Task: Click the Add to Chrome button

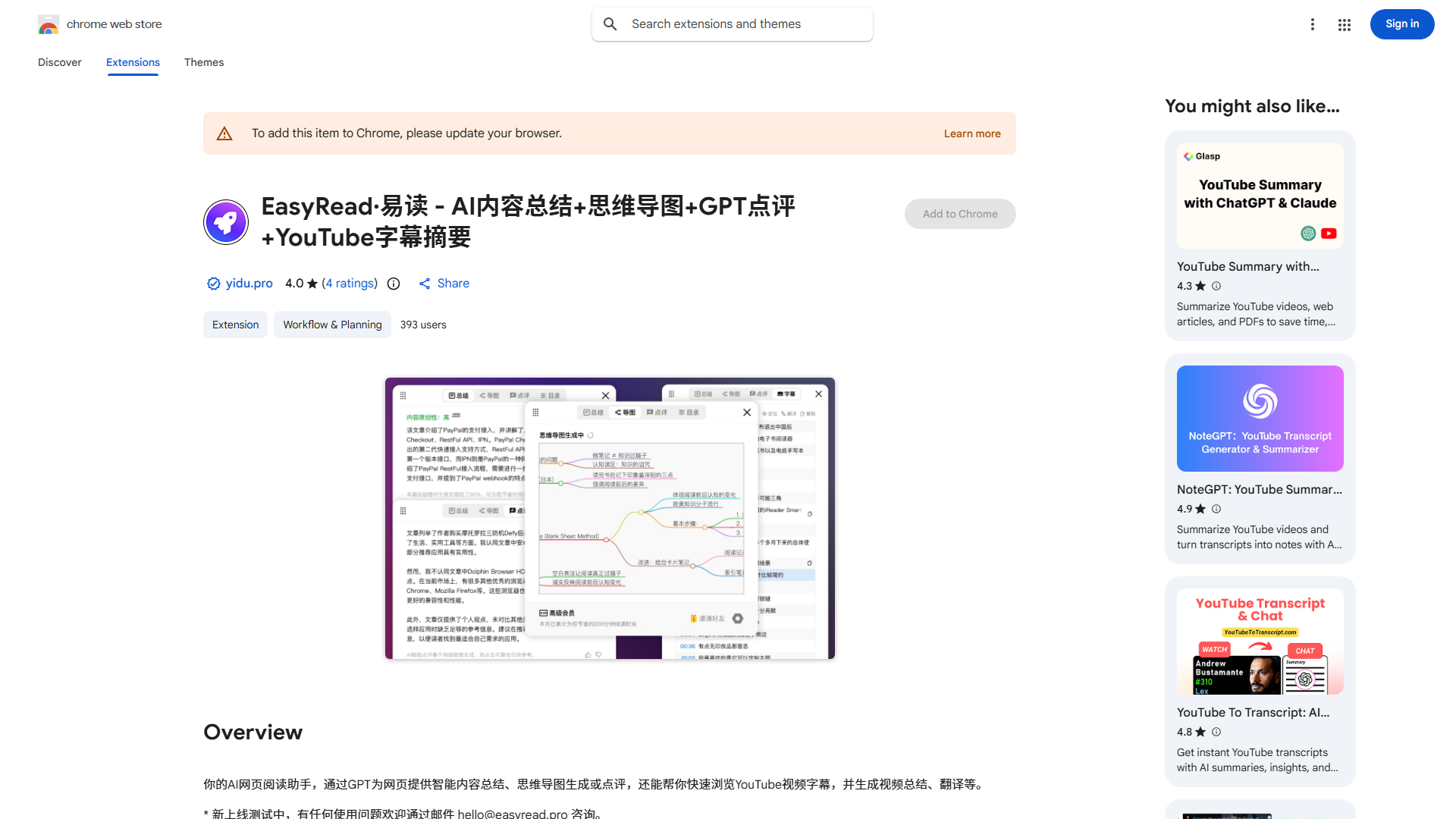Action: pyautogui.click(x=960, y=213)
